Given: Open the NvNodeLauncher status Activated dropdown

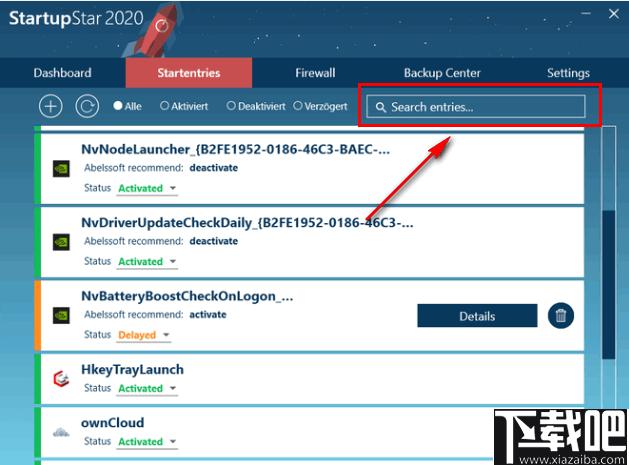Looking at the screenshot, I should pyautogui.click(x=147, y=188).
